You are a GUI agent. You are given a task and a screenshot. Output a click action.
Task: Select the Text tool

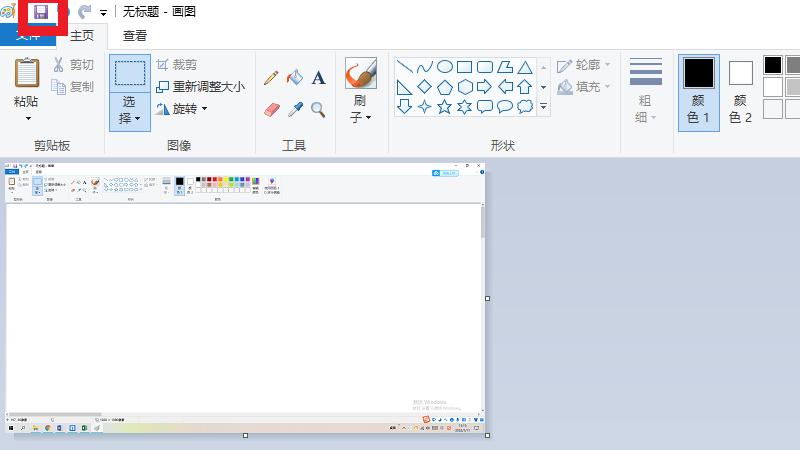319,78
